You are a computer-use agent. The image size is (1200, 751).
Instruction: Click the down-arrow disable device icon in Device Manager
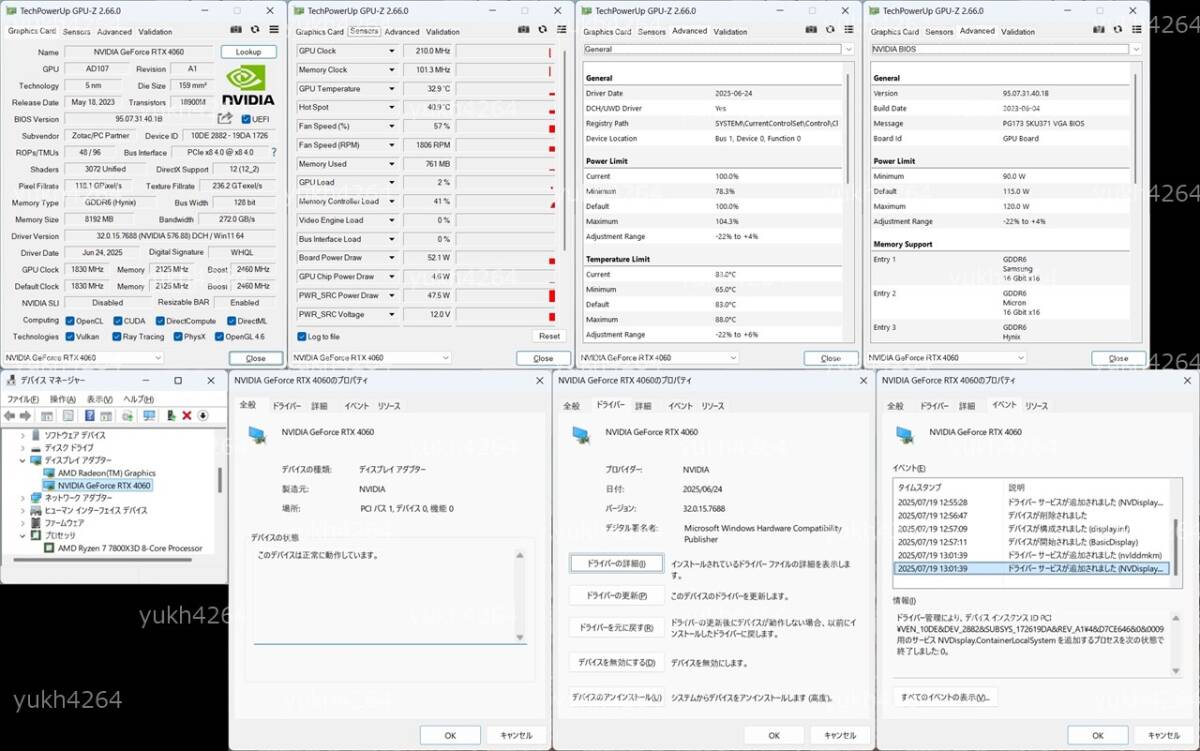click(x=203, y=415)
